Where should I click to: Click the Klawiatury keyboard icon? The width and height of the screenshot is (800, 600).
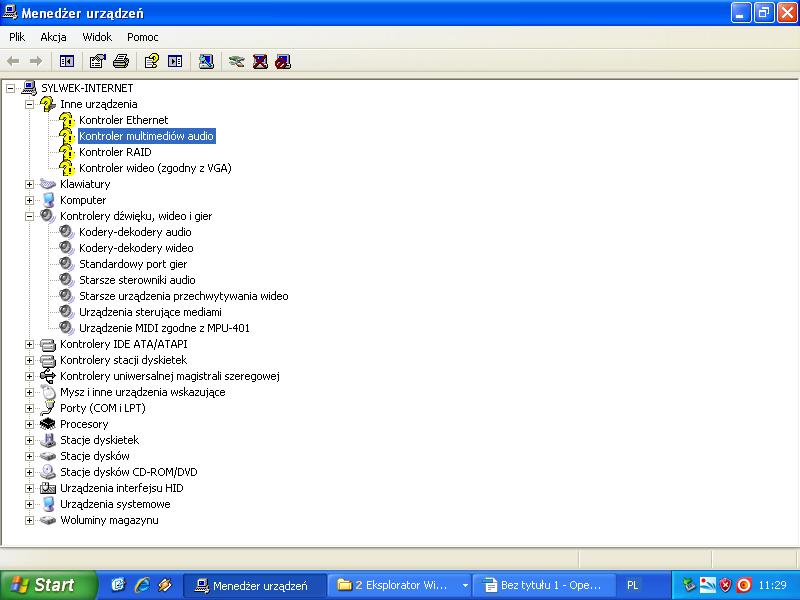tap(47, 184)
